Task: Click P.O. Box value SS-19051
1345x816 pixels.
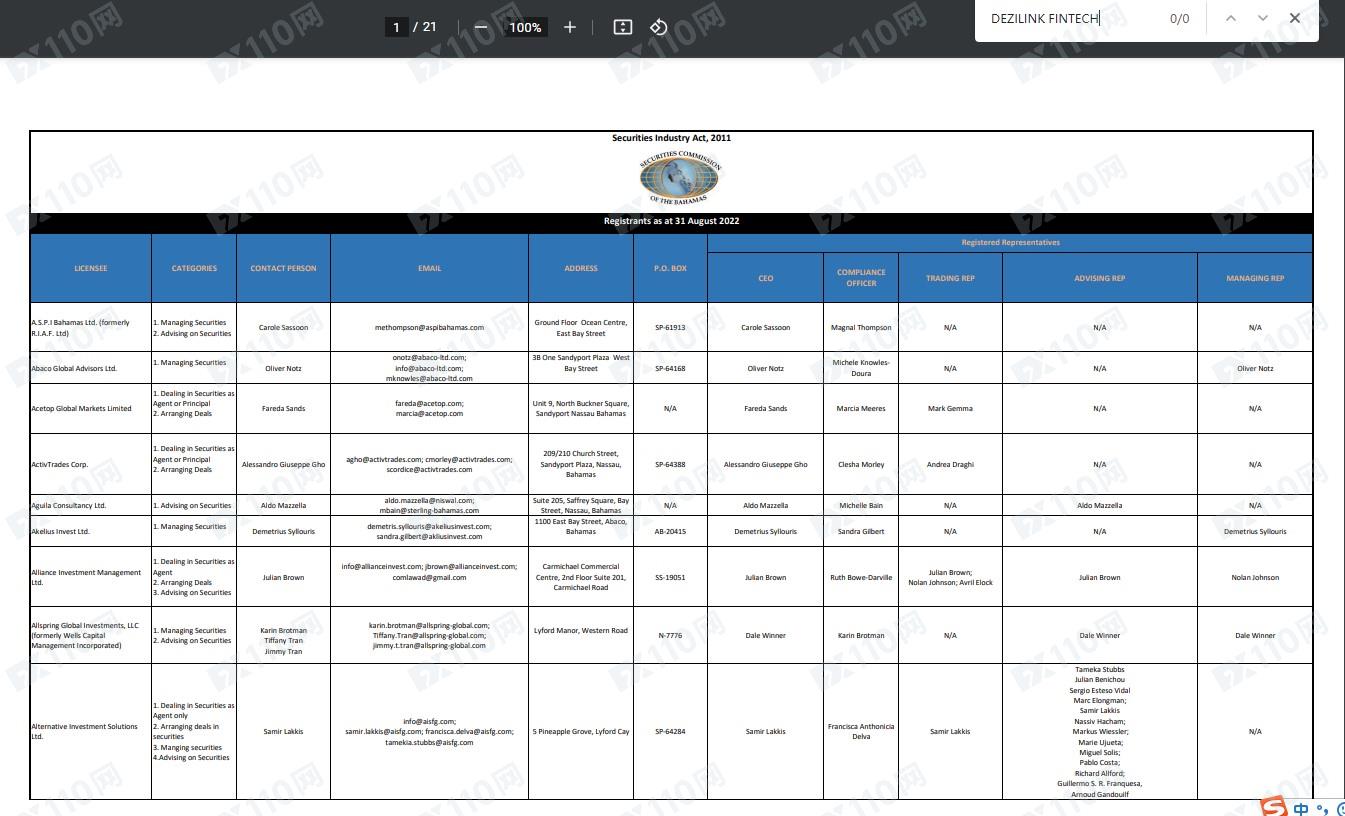Action: [x=670, y=577]
